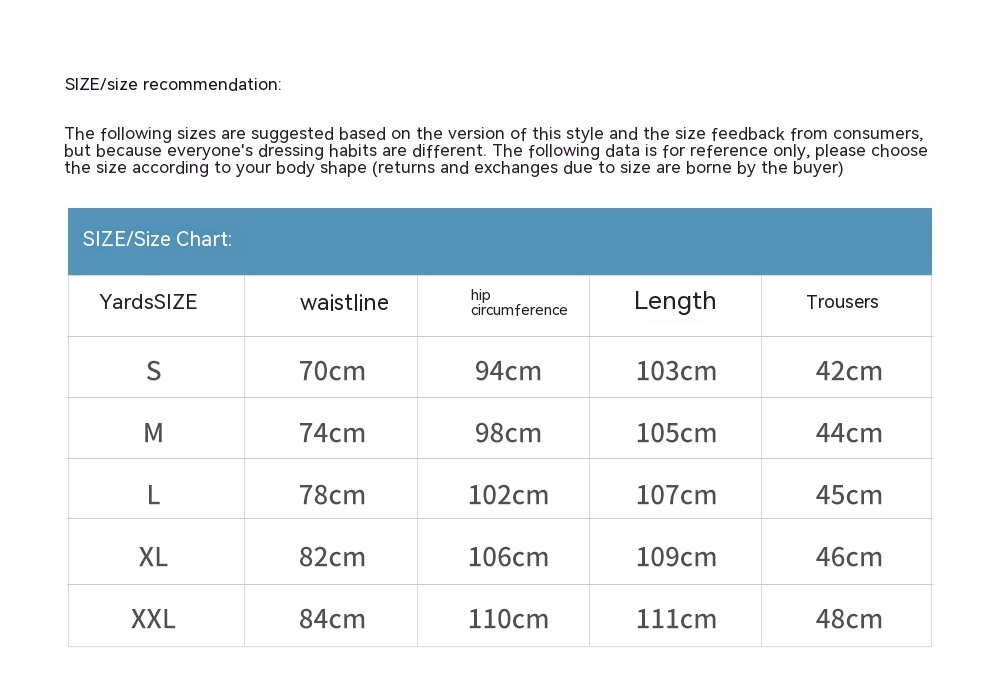Select the XL size row label

(153, 557)
